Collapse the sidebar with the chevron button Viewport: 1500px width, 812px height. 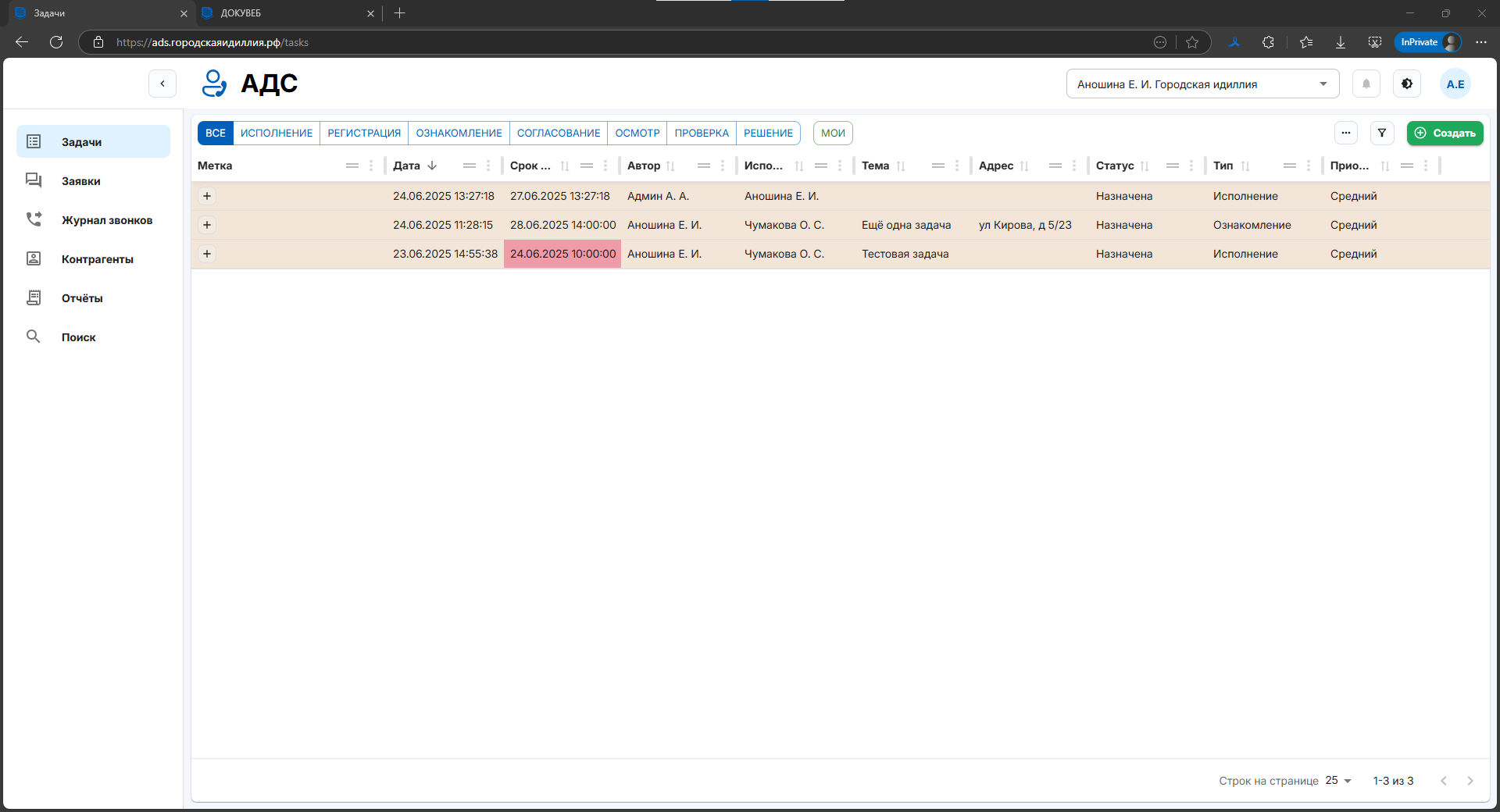[x=162, y=84]
